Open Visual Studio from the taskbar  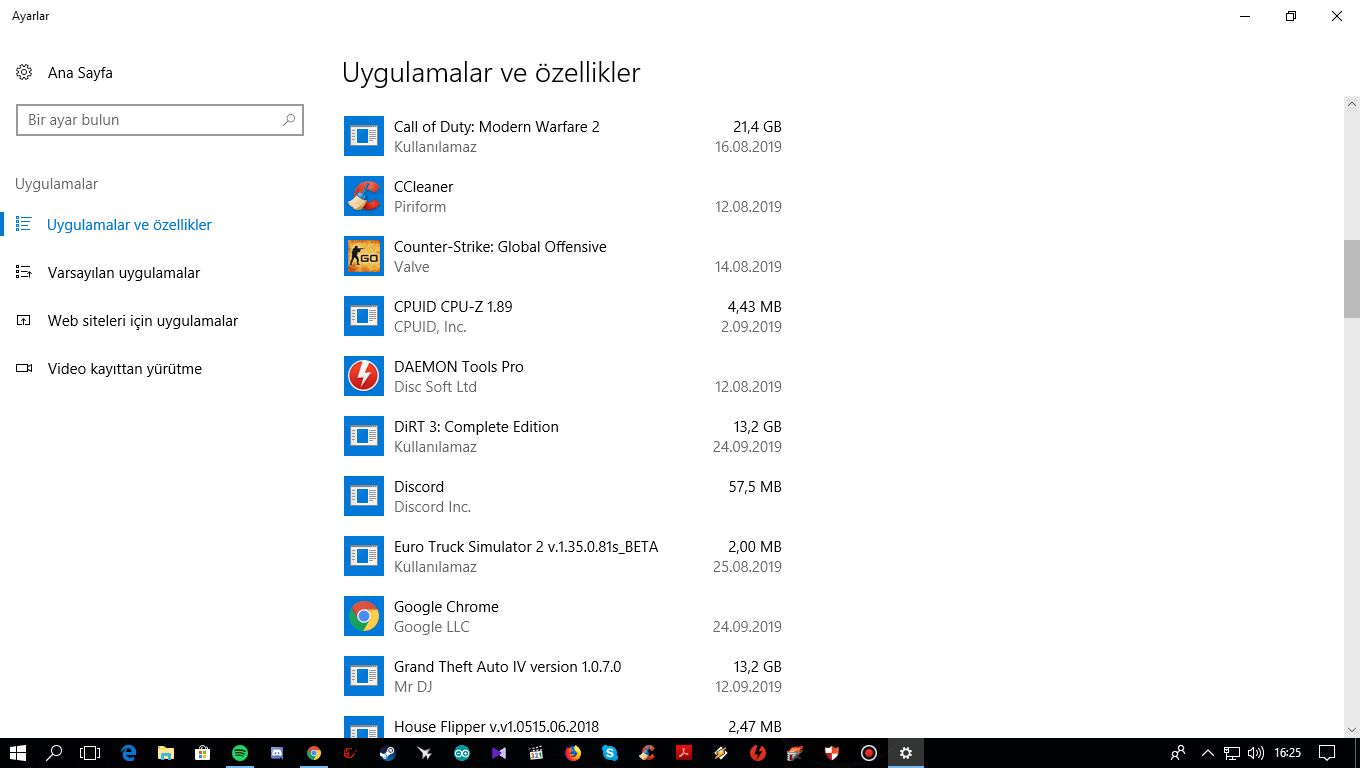click(499, 753)
